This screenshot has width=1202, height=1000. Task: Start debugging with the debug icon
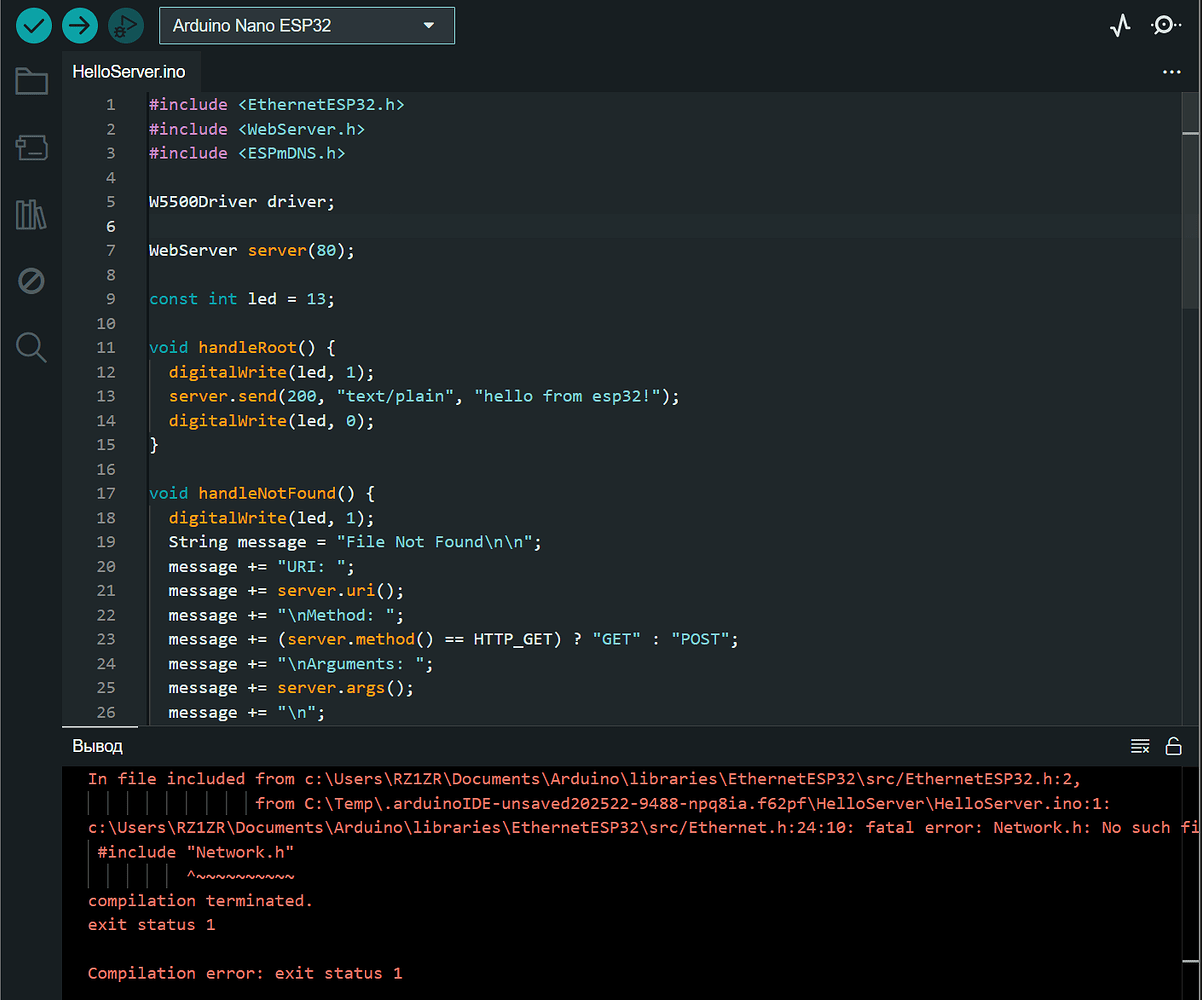pos(126,25)
